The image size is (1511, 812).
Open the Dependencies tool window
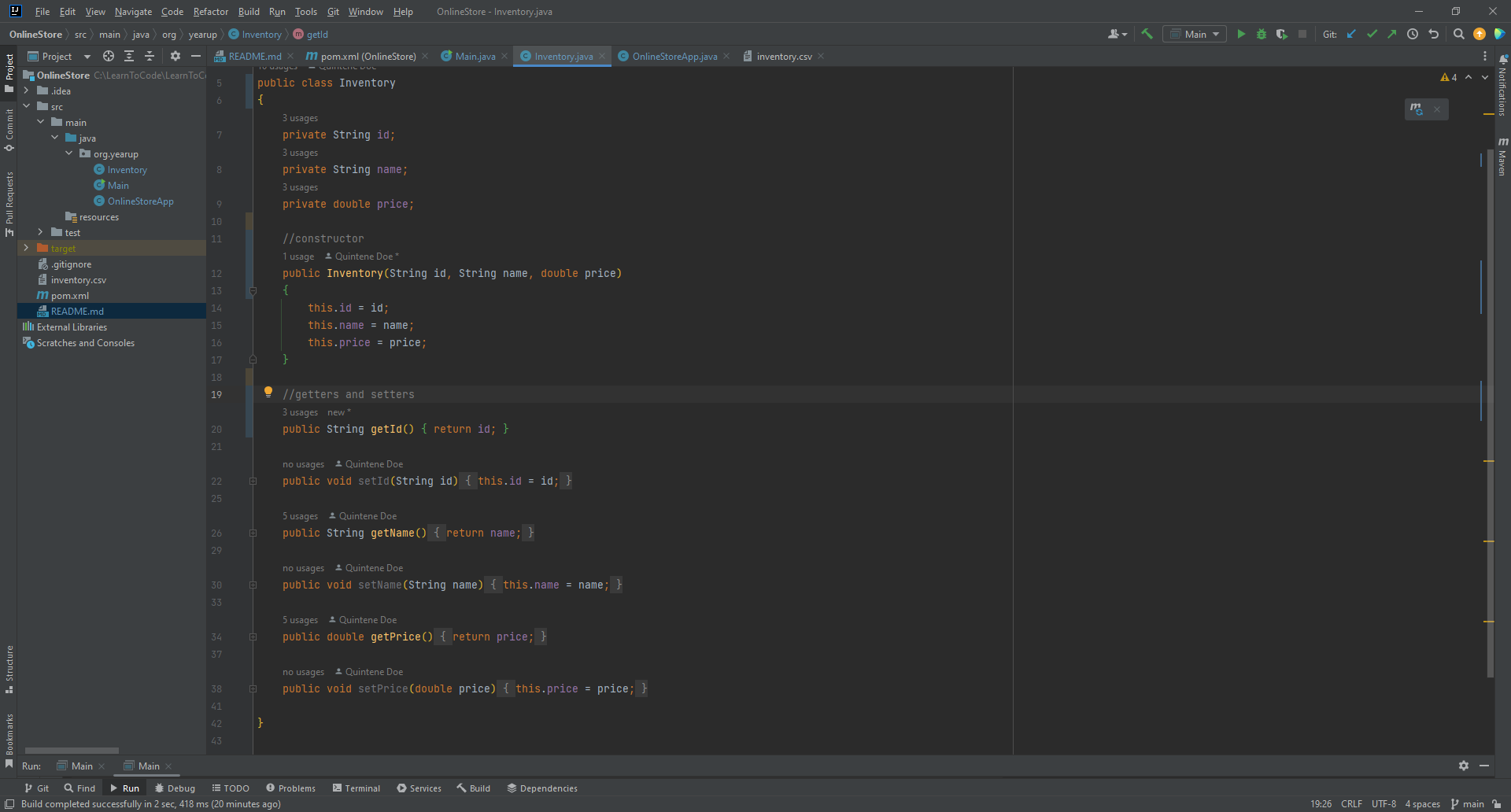[542, 788]
